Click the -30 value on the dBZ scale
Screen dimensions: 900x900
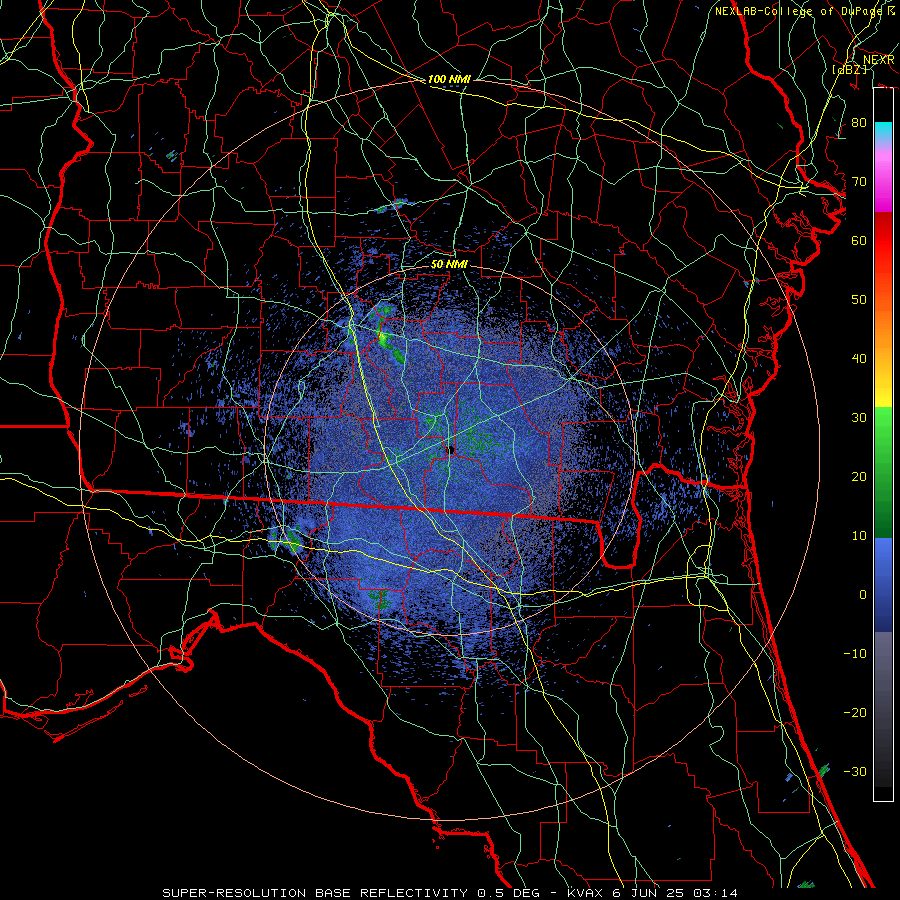pyautogui.click(x=855, y=773)
